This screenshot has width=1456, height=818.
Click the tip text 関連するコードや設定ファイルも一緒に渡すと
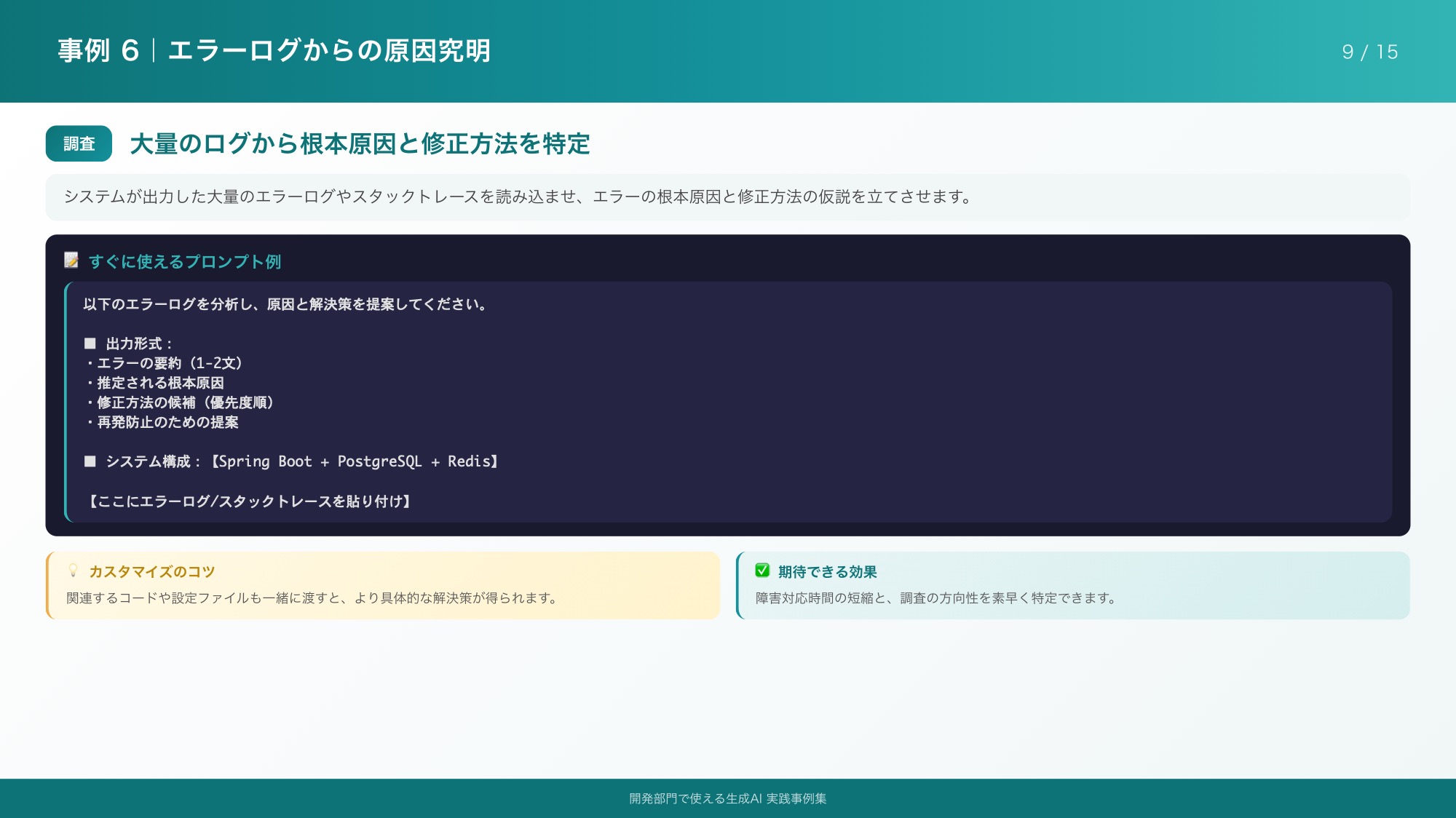pyautogui.click(x=312, y=598)
